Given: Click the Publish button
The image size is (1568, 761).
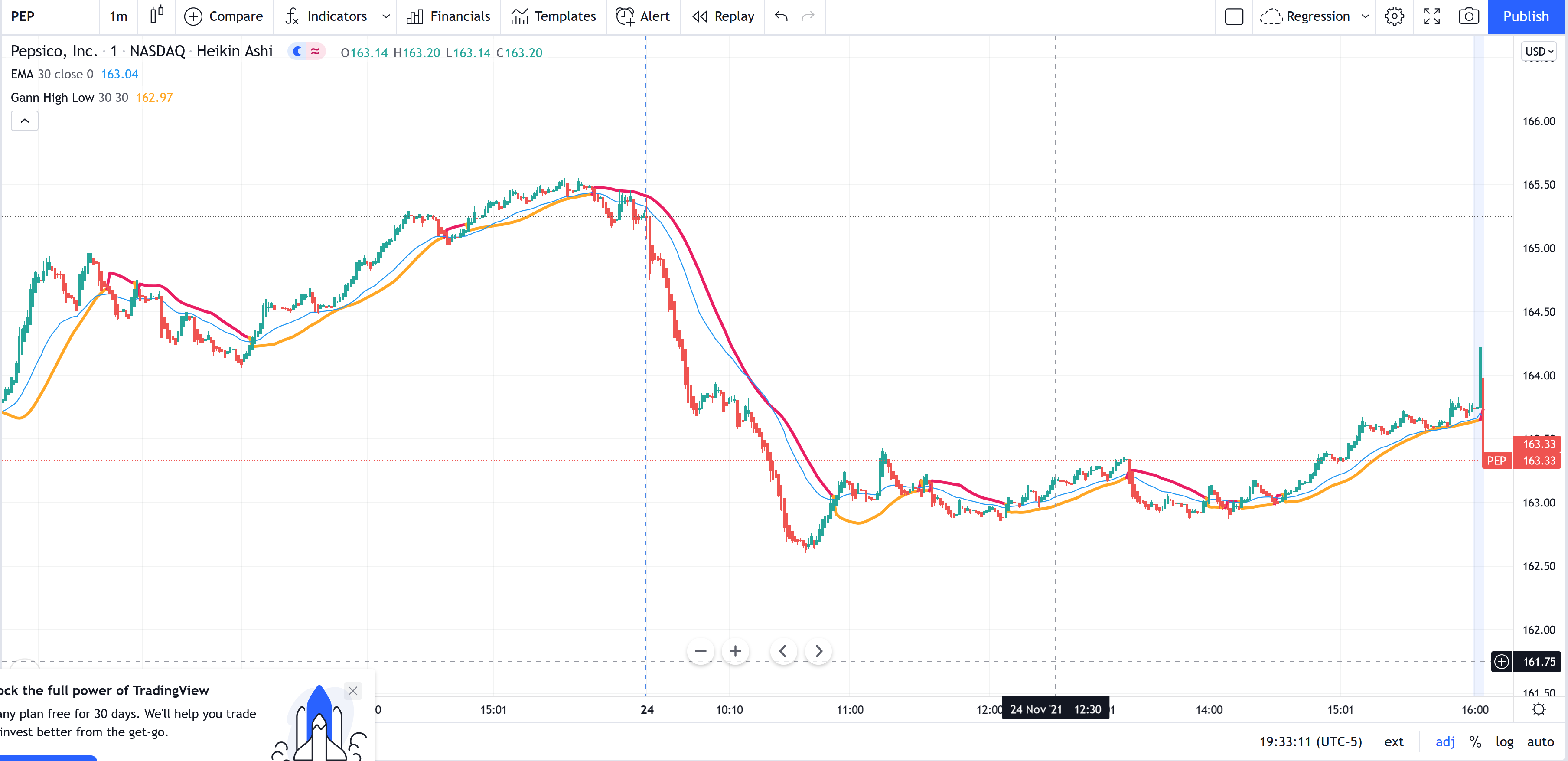Looking at the screenshot, I should pyautogui.click(x=1526, y=16).
